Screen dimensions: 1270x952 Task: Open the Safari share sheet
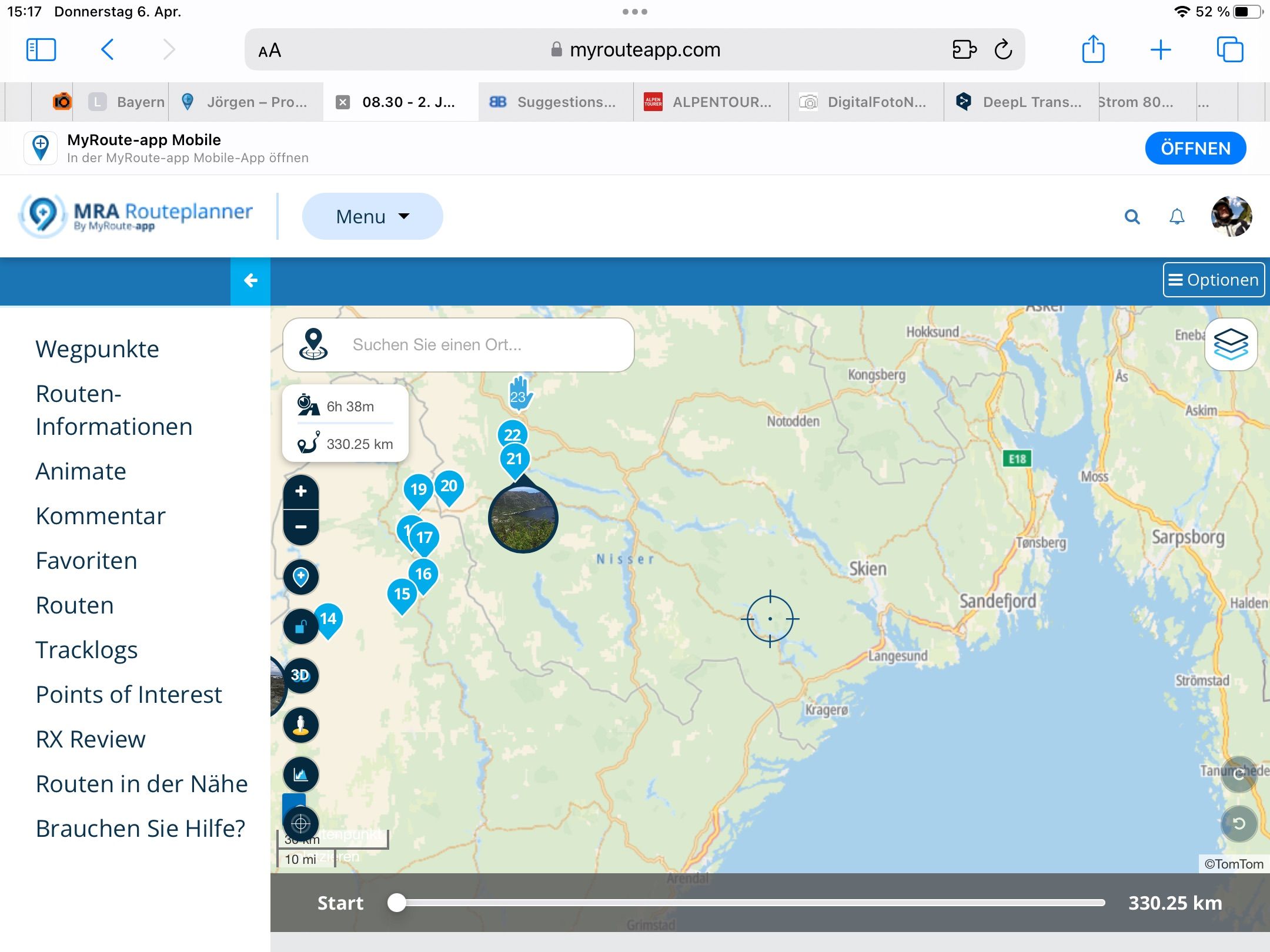[1093, 48]
